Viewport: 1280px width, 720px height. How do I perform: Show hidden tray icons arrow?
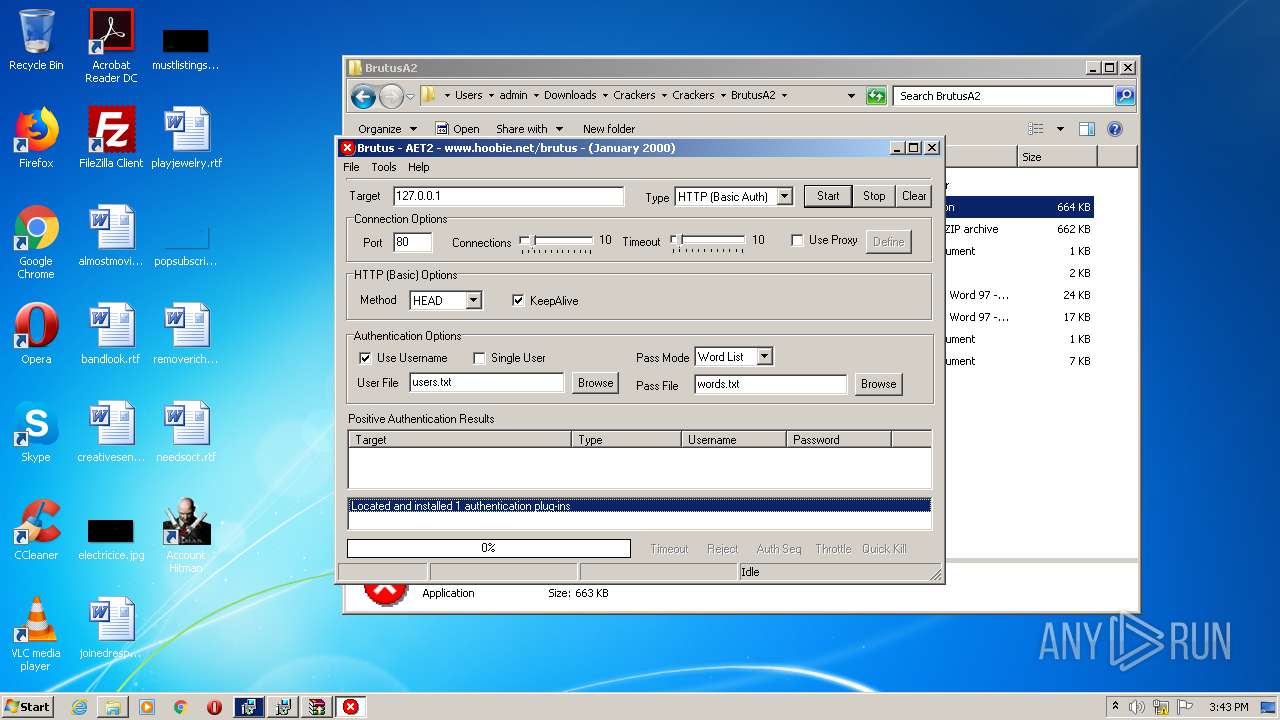tap(1115, 707)
